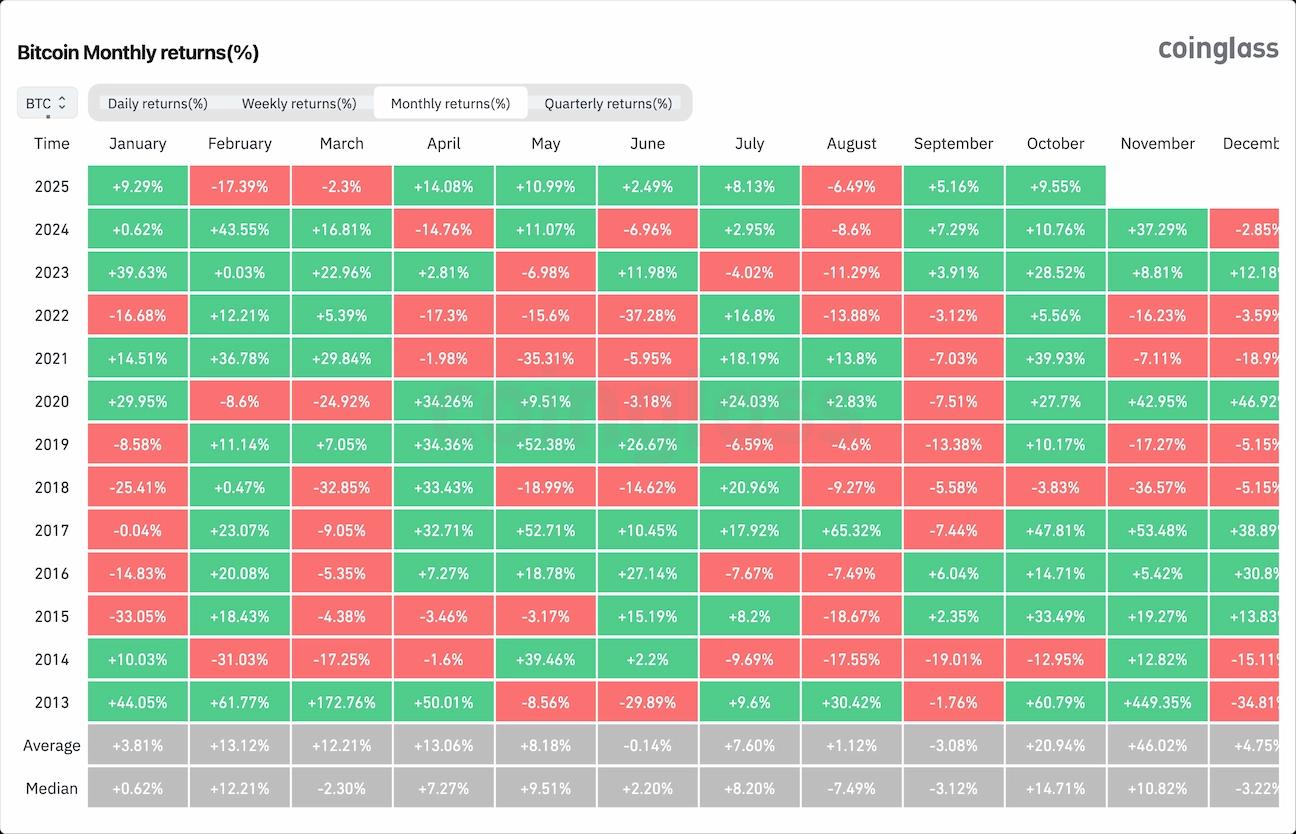Select the +449.35% November 2013 cell
Viewport: 1296px width, 834px height.
pyautogui.click(x=1157, y=702)
